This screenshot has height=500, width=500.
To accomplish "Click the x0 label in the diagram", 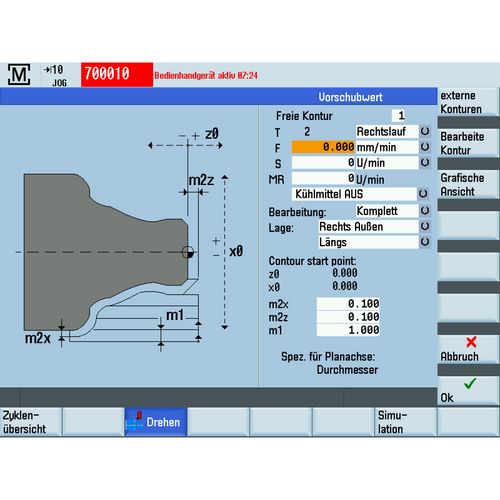I will click(236, 251).
